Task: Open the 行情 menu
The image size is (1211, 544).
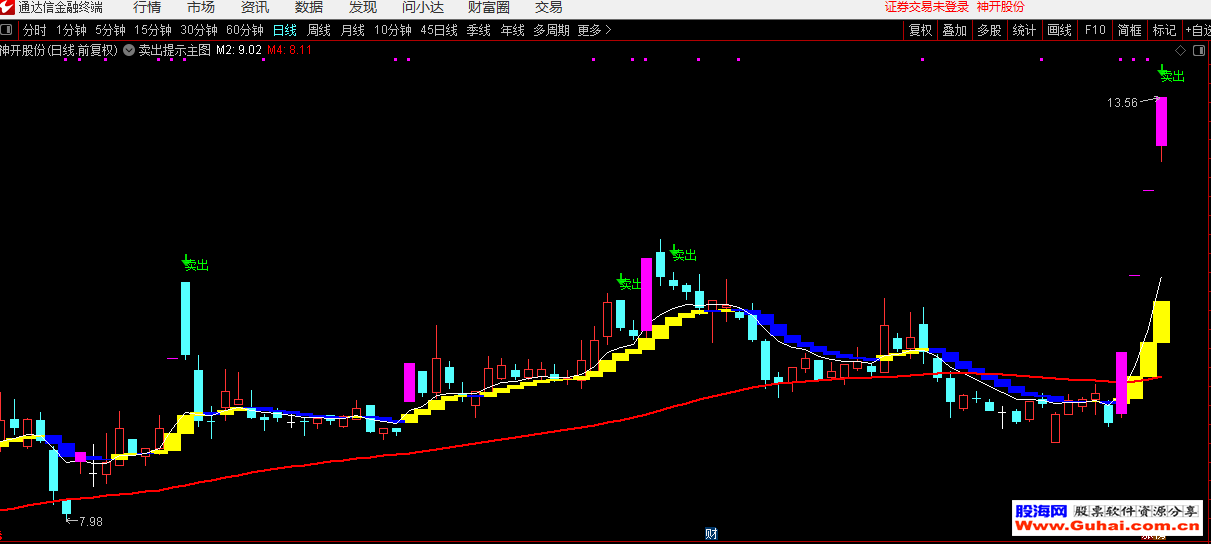Action: 147,8
